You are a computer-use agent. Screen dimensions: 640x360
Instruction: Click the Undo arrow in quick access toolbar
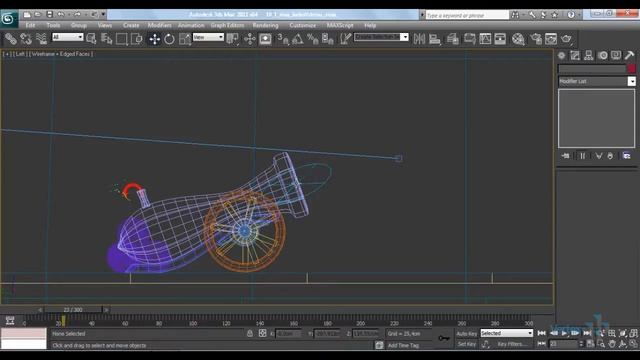tap(61, 15)
